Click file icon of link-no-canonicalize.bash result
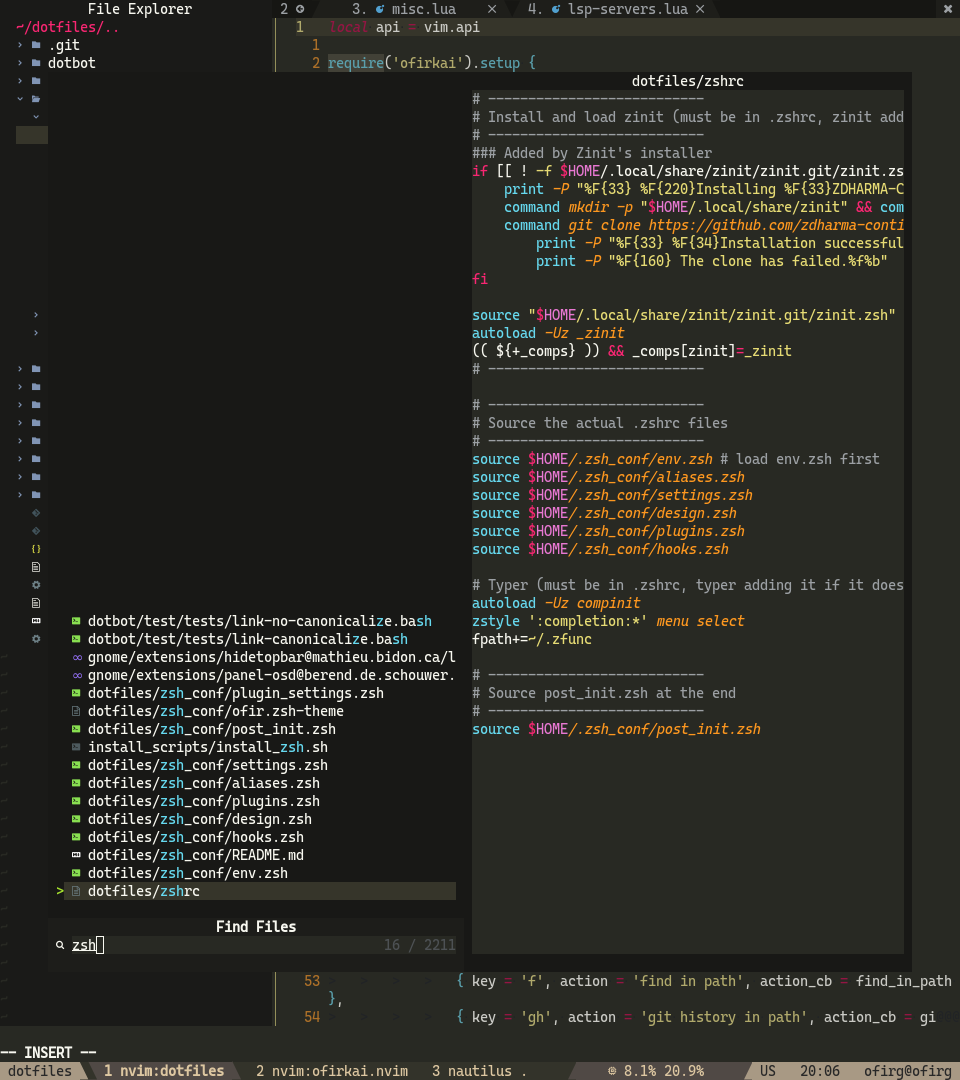960x1080 pixels. (x=76, y=621)
